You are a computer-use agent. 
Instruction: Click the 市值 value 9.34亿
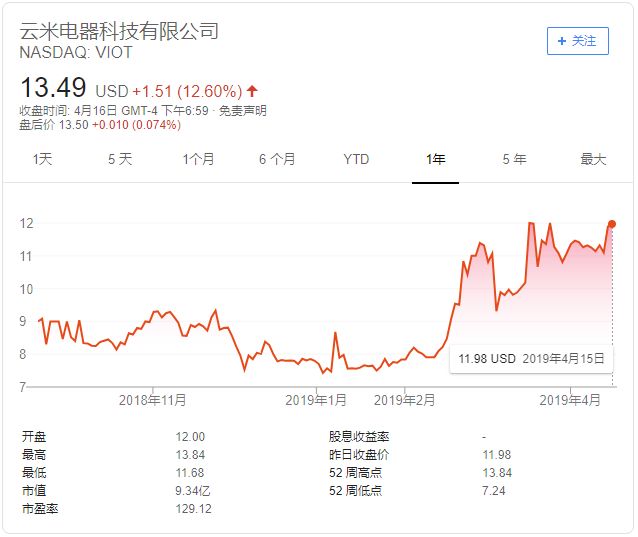pyautogui.click(x=192, y=491)
